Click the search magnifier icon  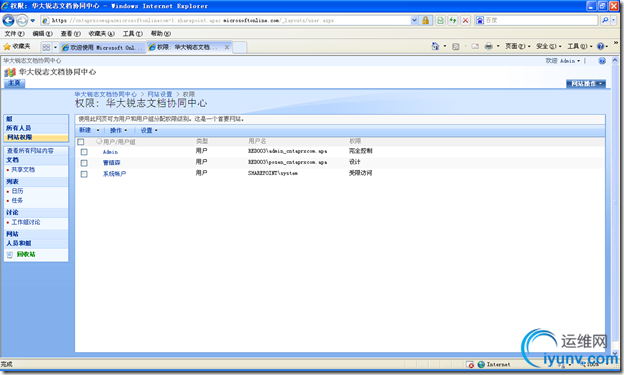(x=605, y=20)
